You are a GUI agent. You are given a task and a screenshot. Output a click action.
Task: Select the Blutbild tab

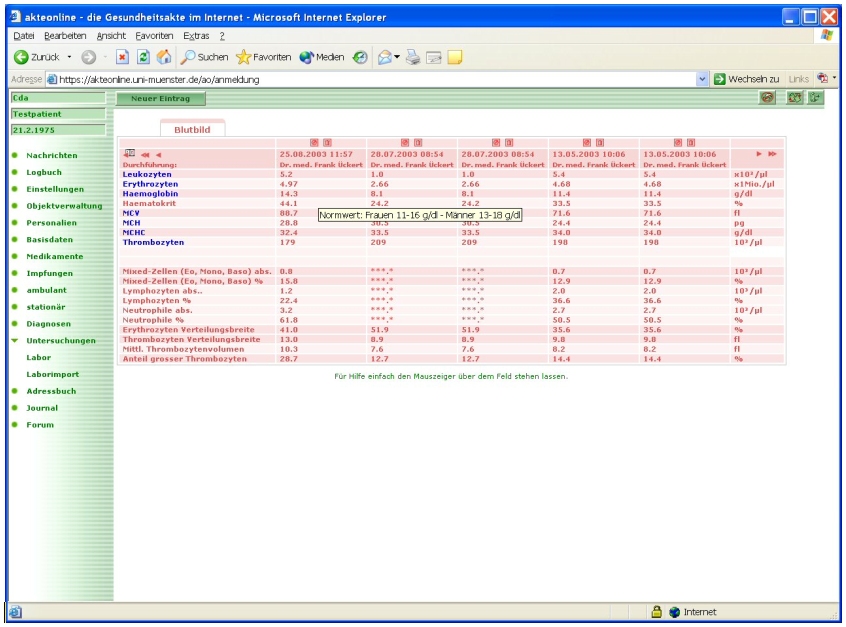pyautogui.click(x=192, y=130)
